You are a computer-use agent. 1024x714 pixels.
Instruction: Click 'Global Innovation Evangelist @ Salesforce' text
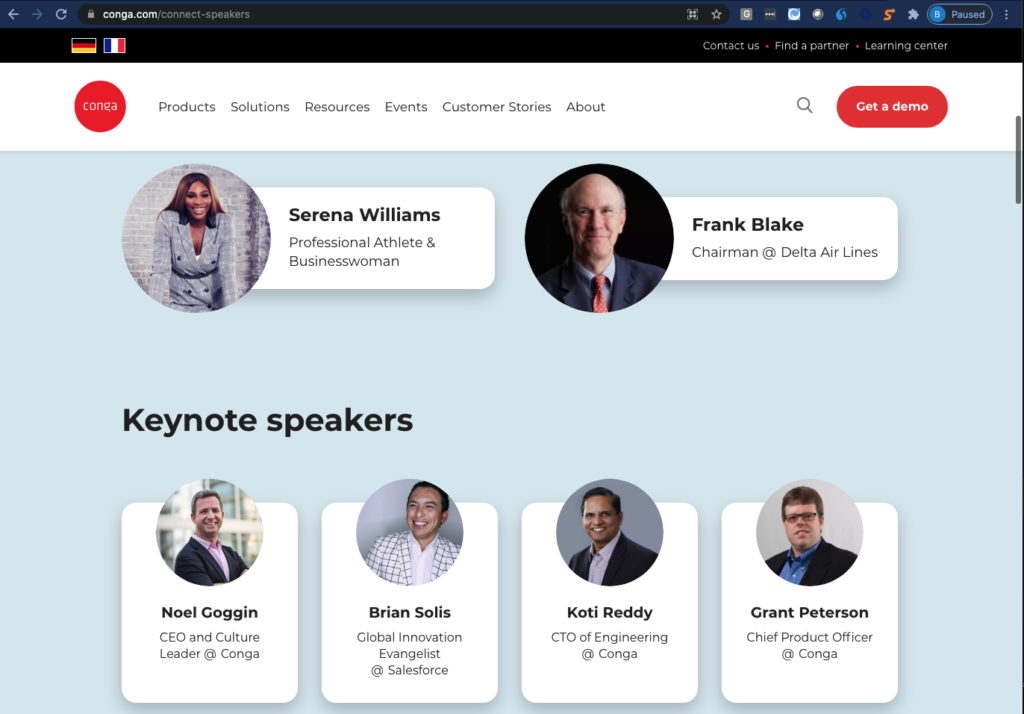[x=409, y=653]
